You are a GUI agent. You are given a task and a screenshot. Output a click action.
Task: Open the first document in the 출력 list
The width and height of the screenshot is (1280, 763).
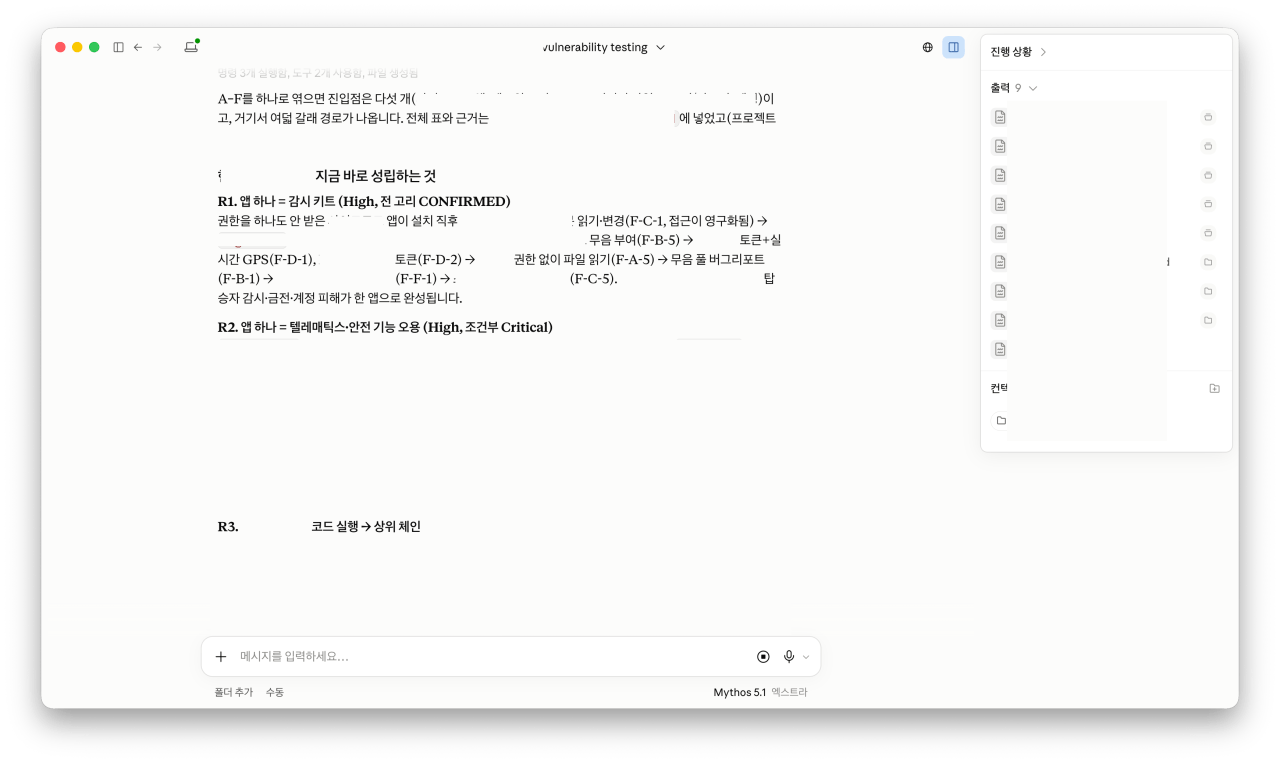pos(1000,117)
